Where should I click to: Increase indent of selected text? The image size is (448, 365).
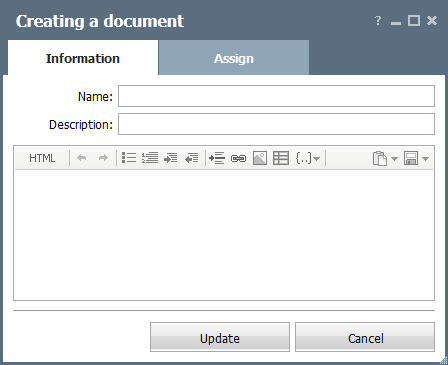pyautogui.click(x=171, y=158)
